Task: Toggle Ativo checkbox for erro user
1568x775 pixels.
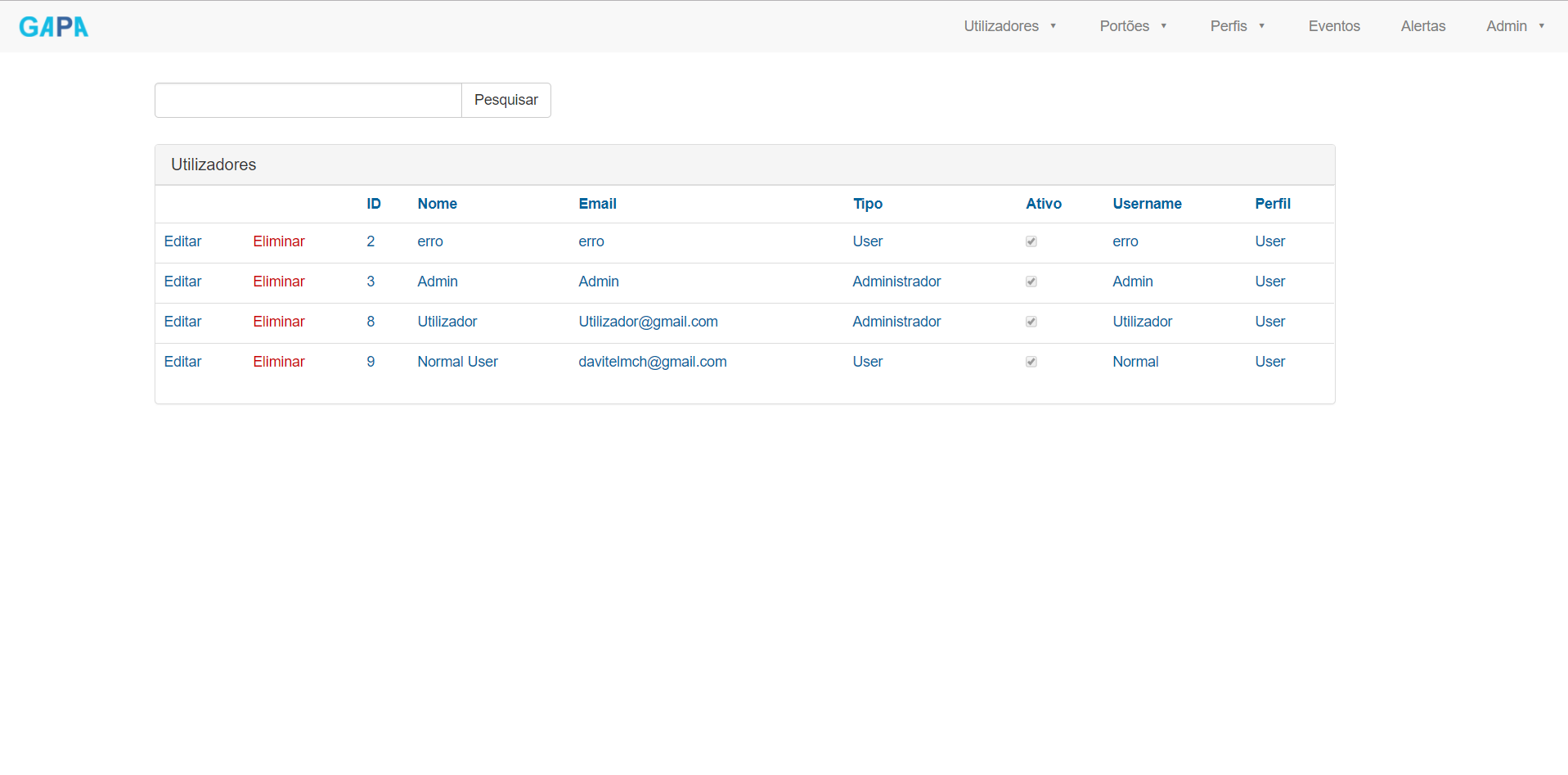Action: 1031,241
